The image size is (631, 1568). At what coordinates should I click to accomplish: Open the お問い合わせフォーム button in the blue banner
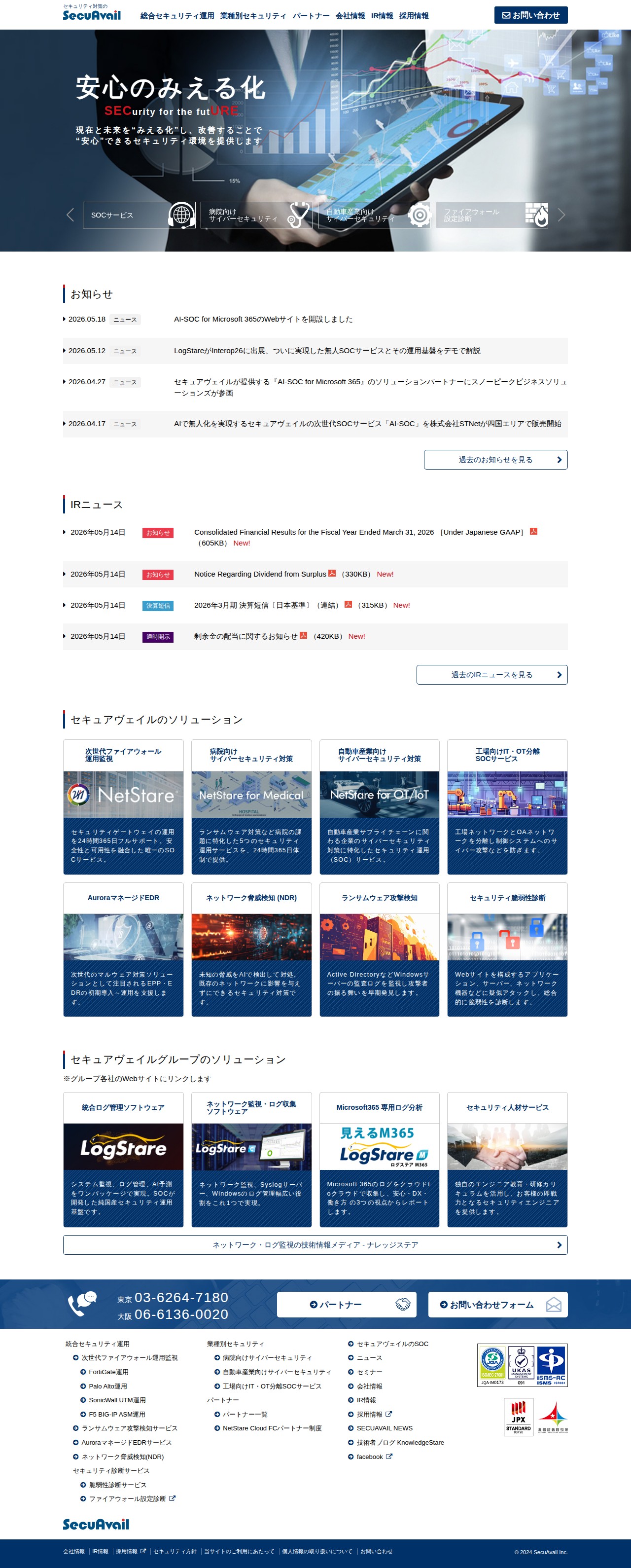(x=498, y=1305)
